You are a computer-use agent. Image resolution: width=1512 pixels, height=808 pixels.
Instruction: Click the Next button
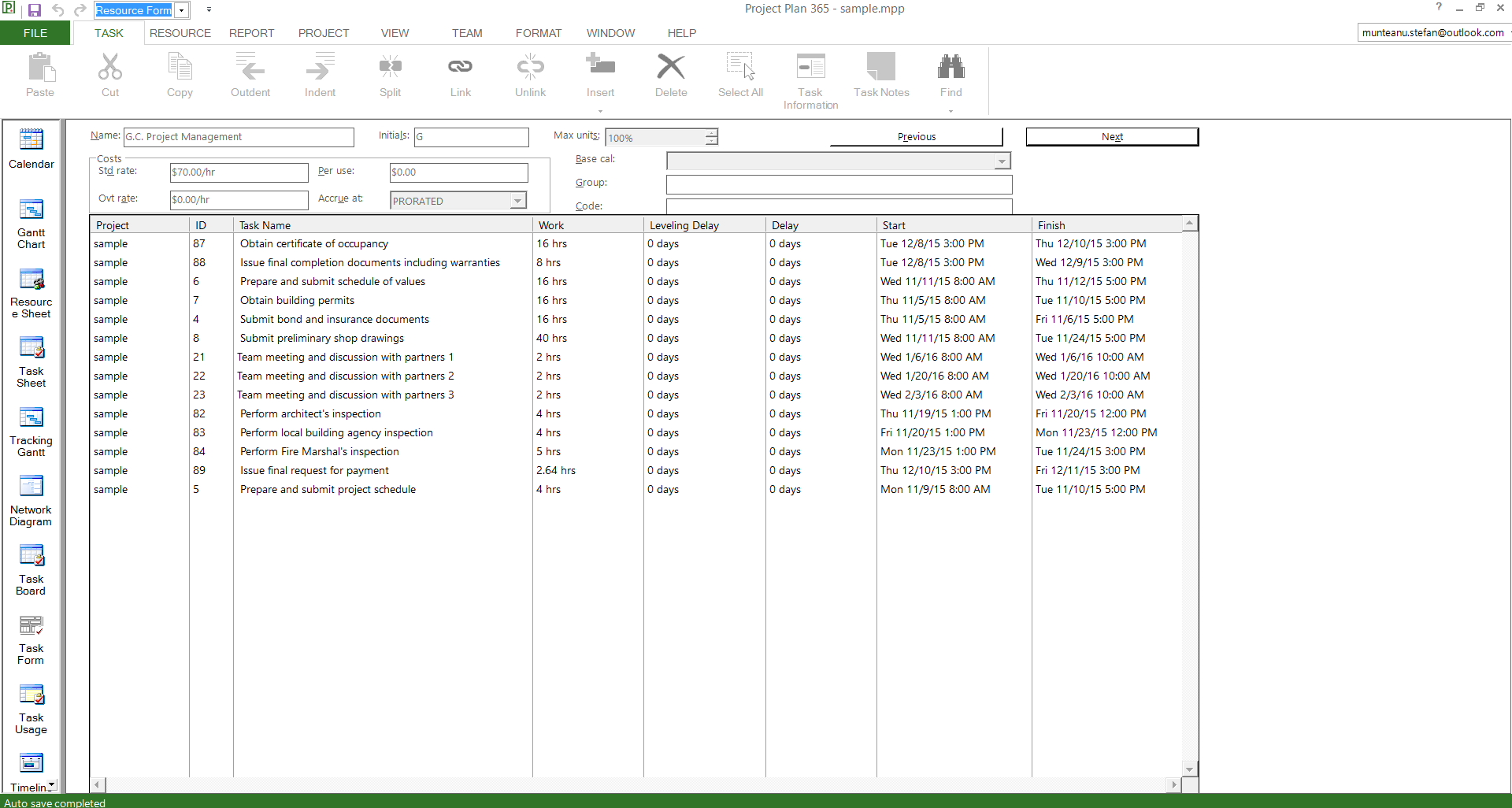[x=1111, y=136]
